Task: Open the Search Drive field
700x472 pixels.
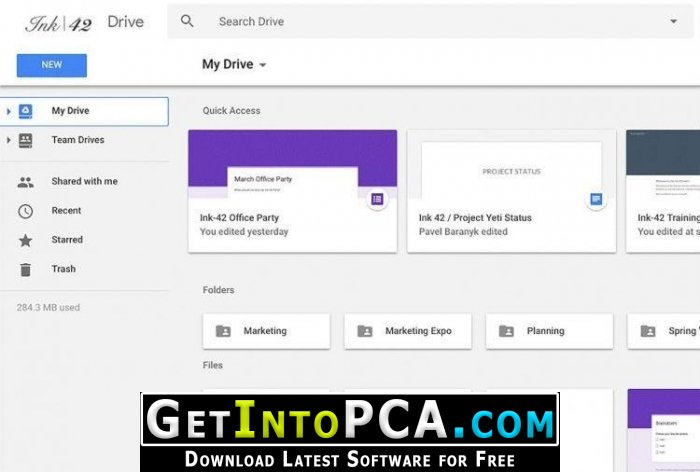Action: click(430, 21)
